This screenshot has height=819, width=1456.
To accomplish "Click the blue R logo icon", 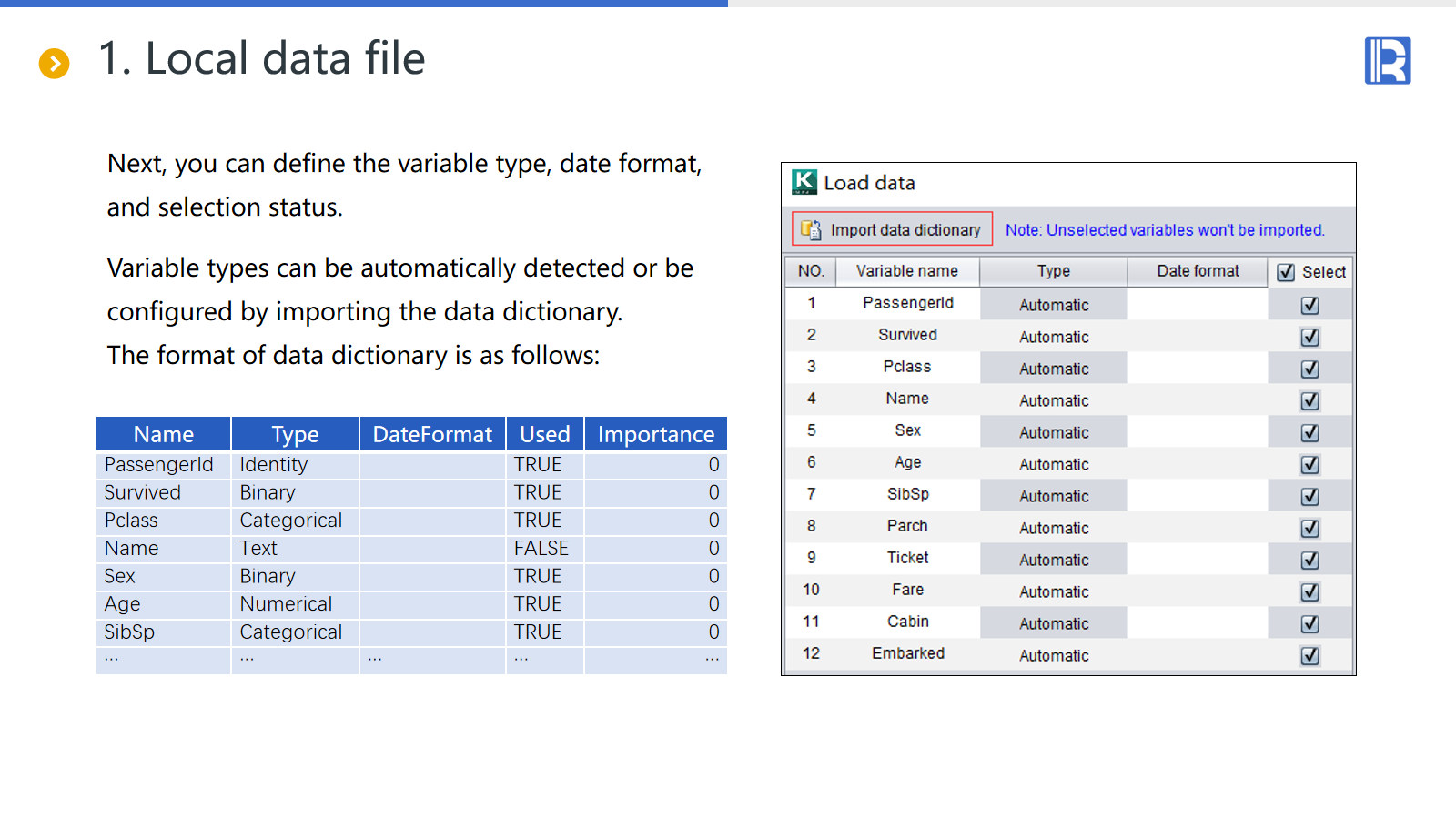I will pyautogui.click(x=1387, y=61).
